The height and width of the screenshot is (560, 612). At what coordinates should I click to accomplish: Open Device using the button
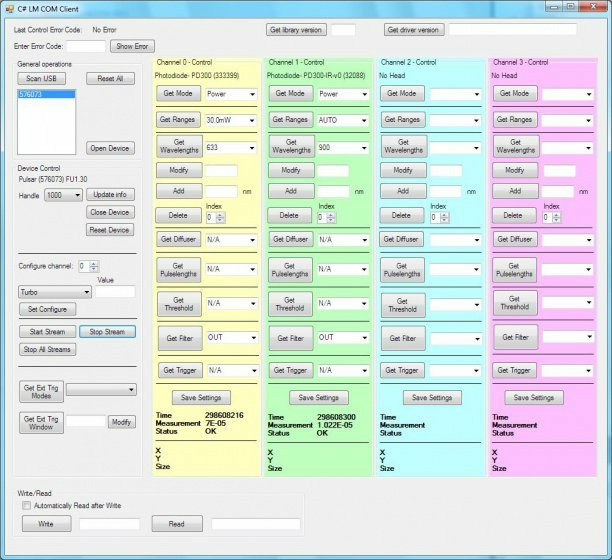click(x=110, y=148)
